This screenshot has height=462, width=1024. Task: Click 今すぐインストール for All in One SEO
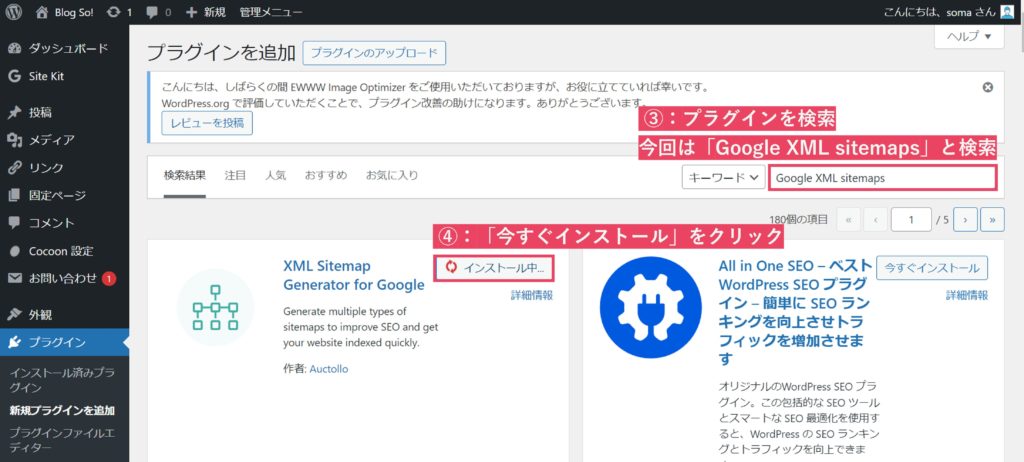click(932, 268)
